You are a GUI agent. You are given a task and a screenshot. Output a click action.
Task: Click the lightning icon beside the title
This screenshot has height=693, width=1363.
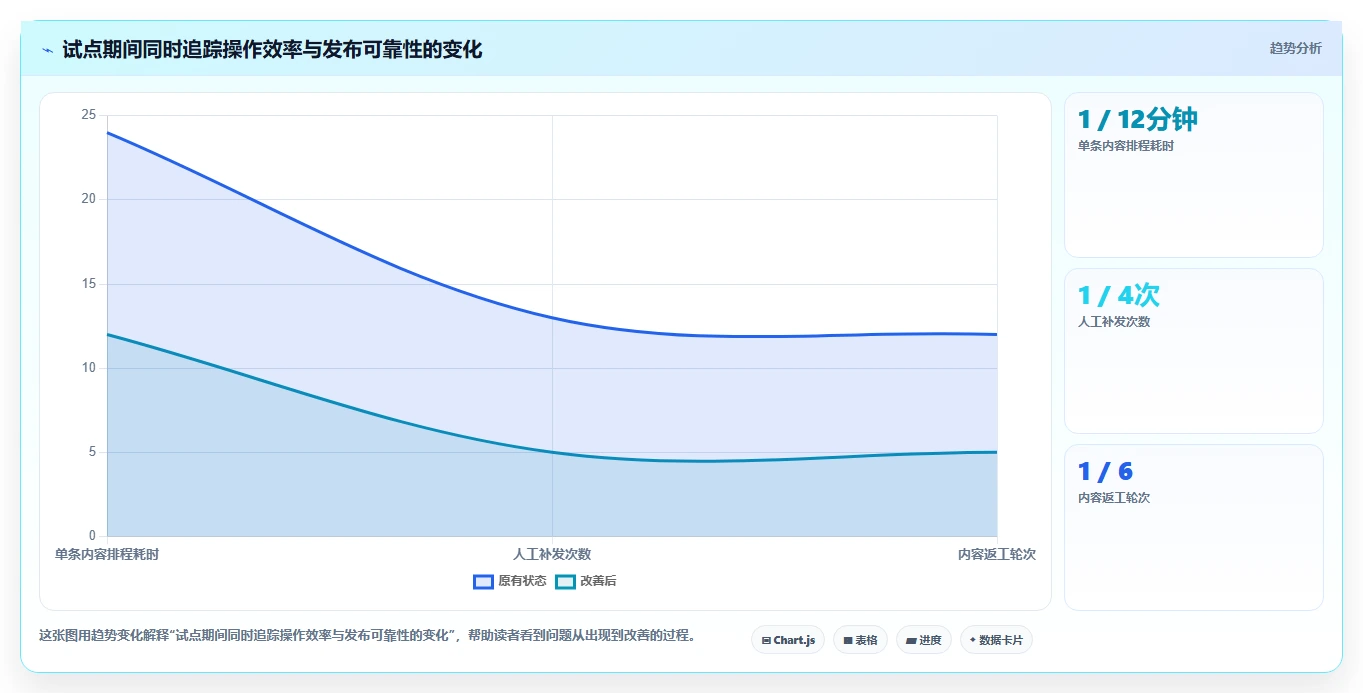[x=47, y=50]
